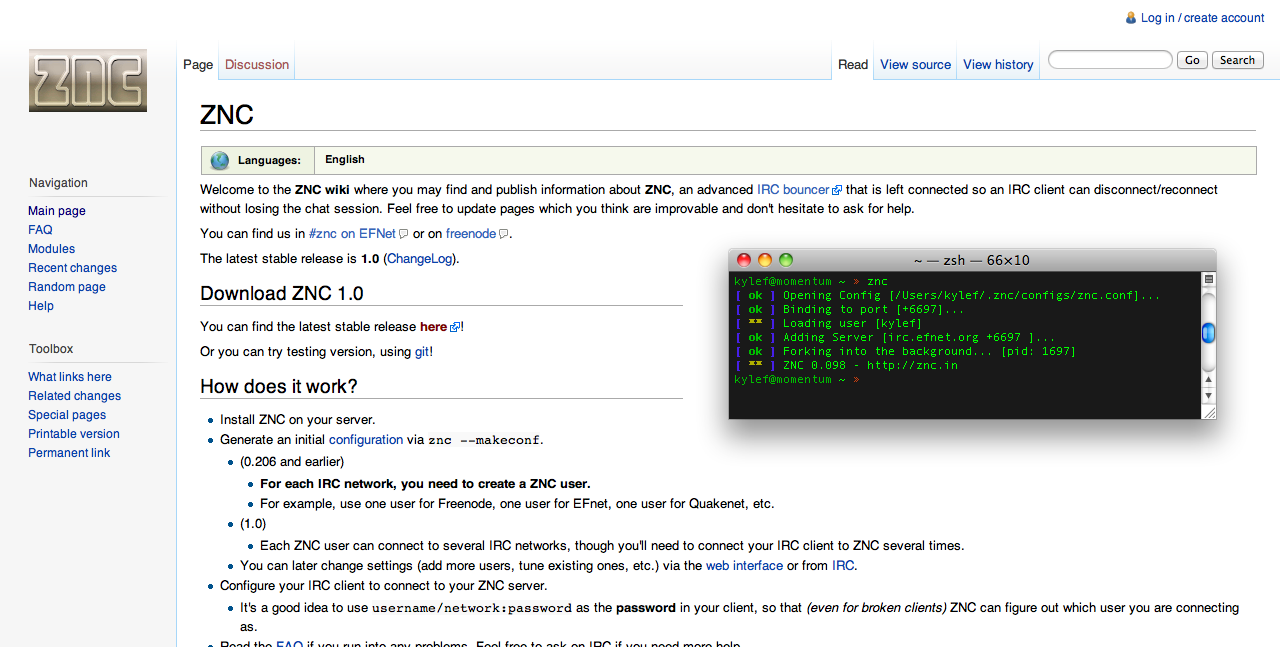
Task: Open the Page tab
Action: [198, 65]
